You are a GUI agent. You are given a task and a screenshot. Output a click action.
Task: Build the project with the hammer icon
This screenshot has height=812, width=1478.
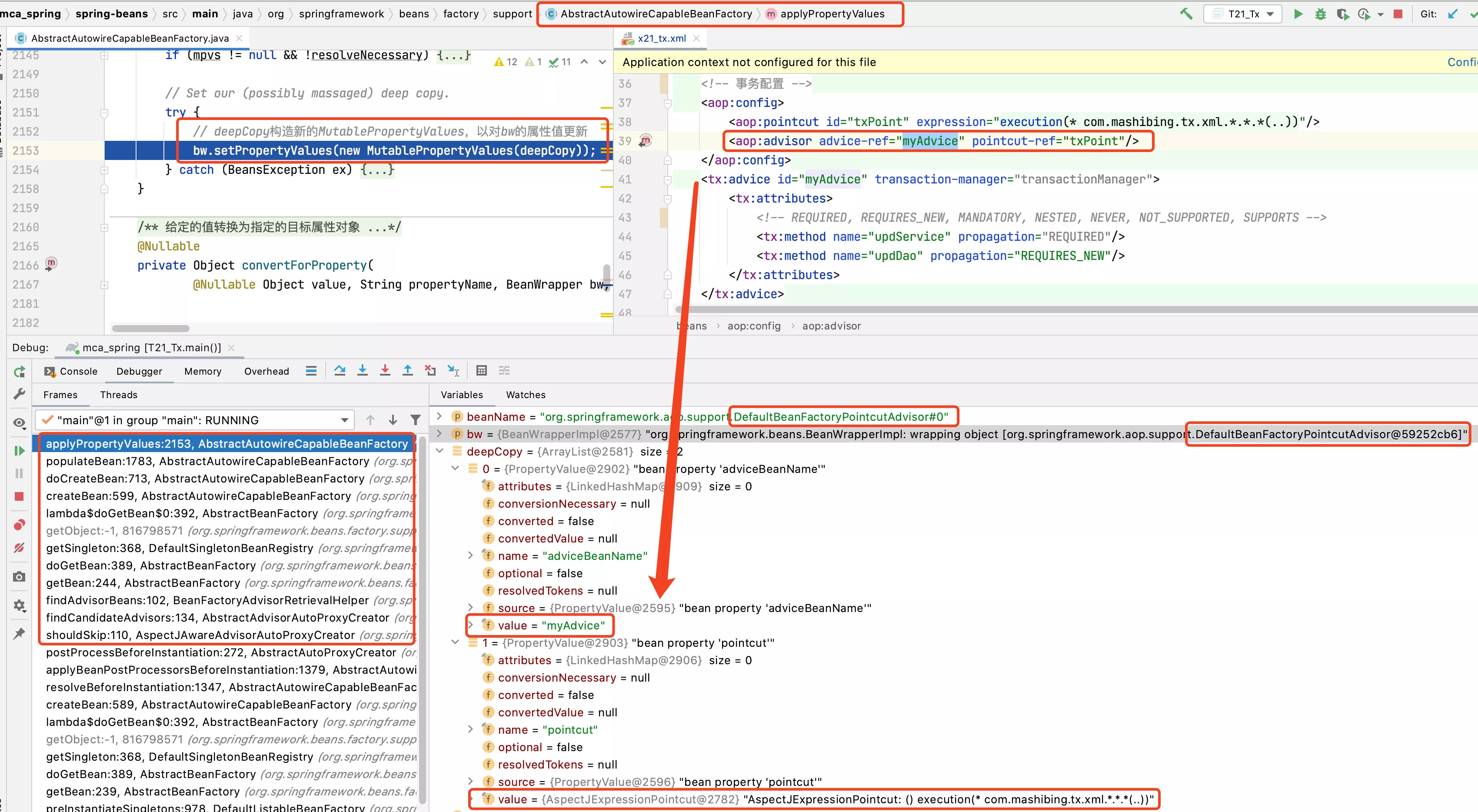point(1186,14)
